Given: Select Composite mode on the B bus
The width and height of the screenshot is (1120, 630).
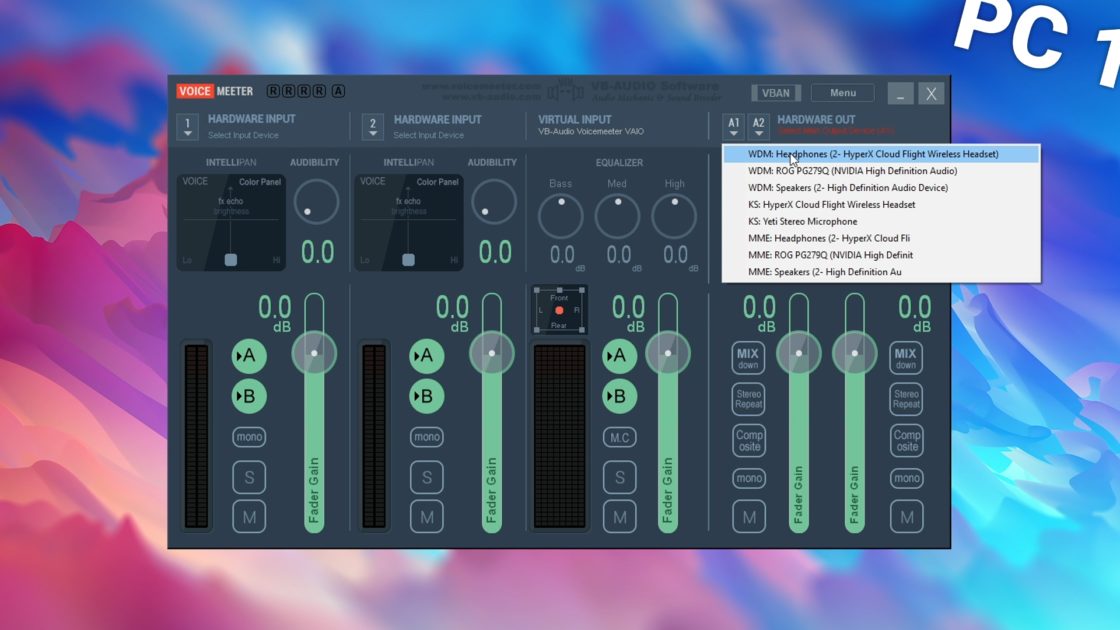Looking at the screenshot, I should 907,441.
